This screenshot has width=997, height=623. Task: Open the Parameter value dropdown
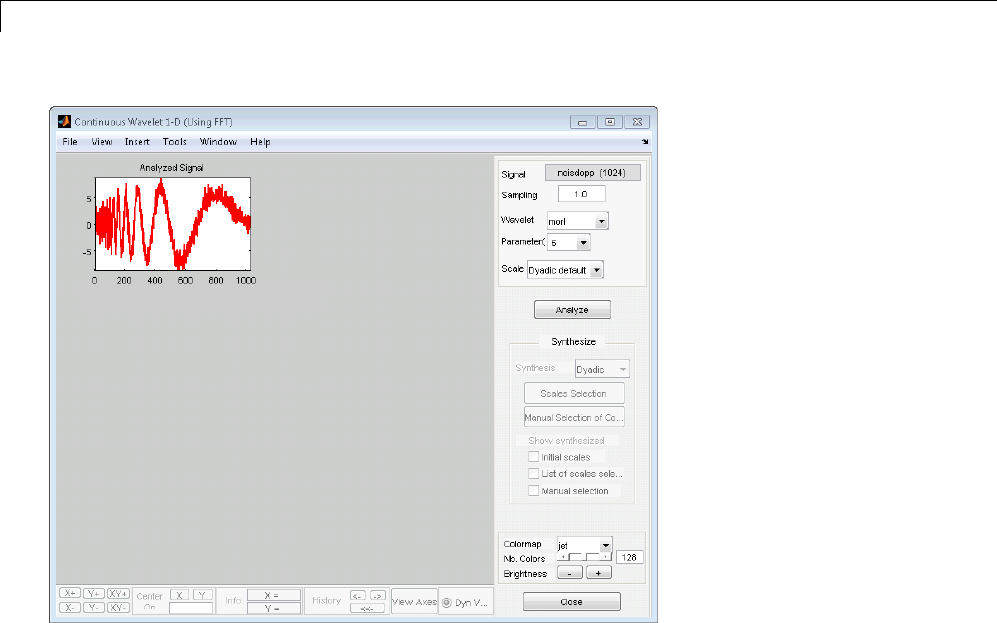coord(568,243)
